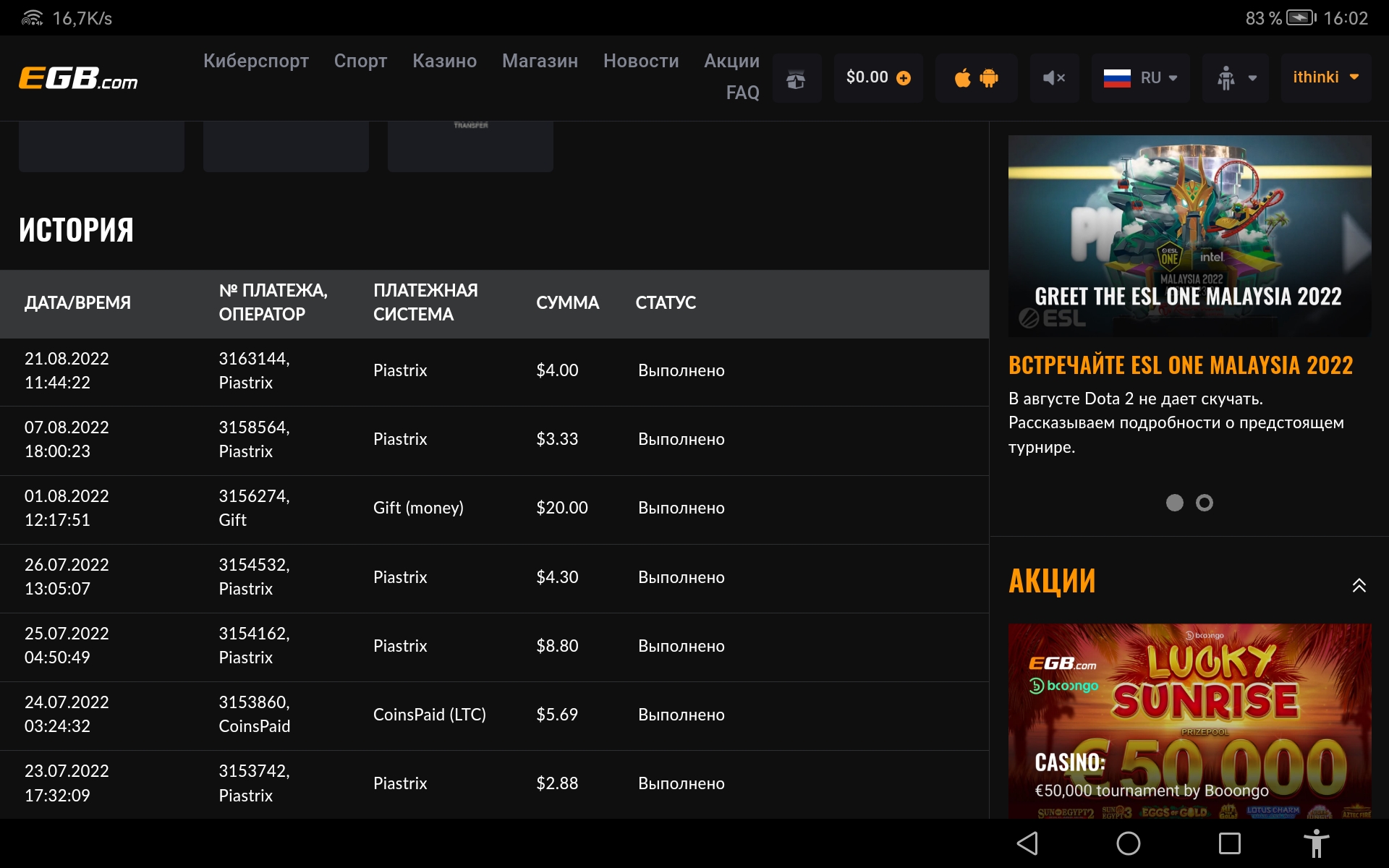Screen dimensions: 1389x868
Task: Collapse the АКЦИИ section with the chevron
Action: (1359, 585)
